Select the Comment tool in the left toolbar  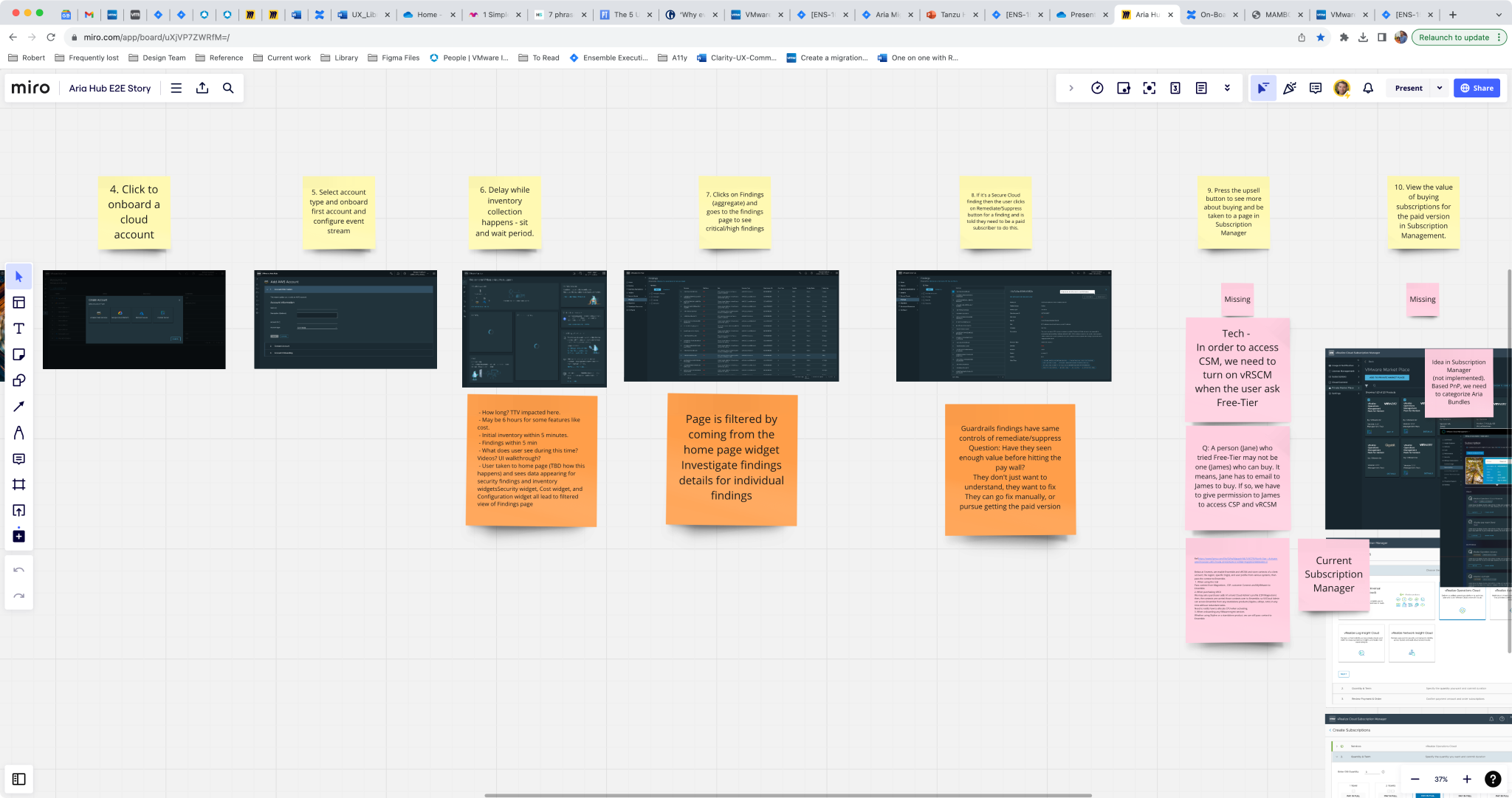pos(19,458)
